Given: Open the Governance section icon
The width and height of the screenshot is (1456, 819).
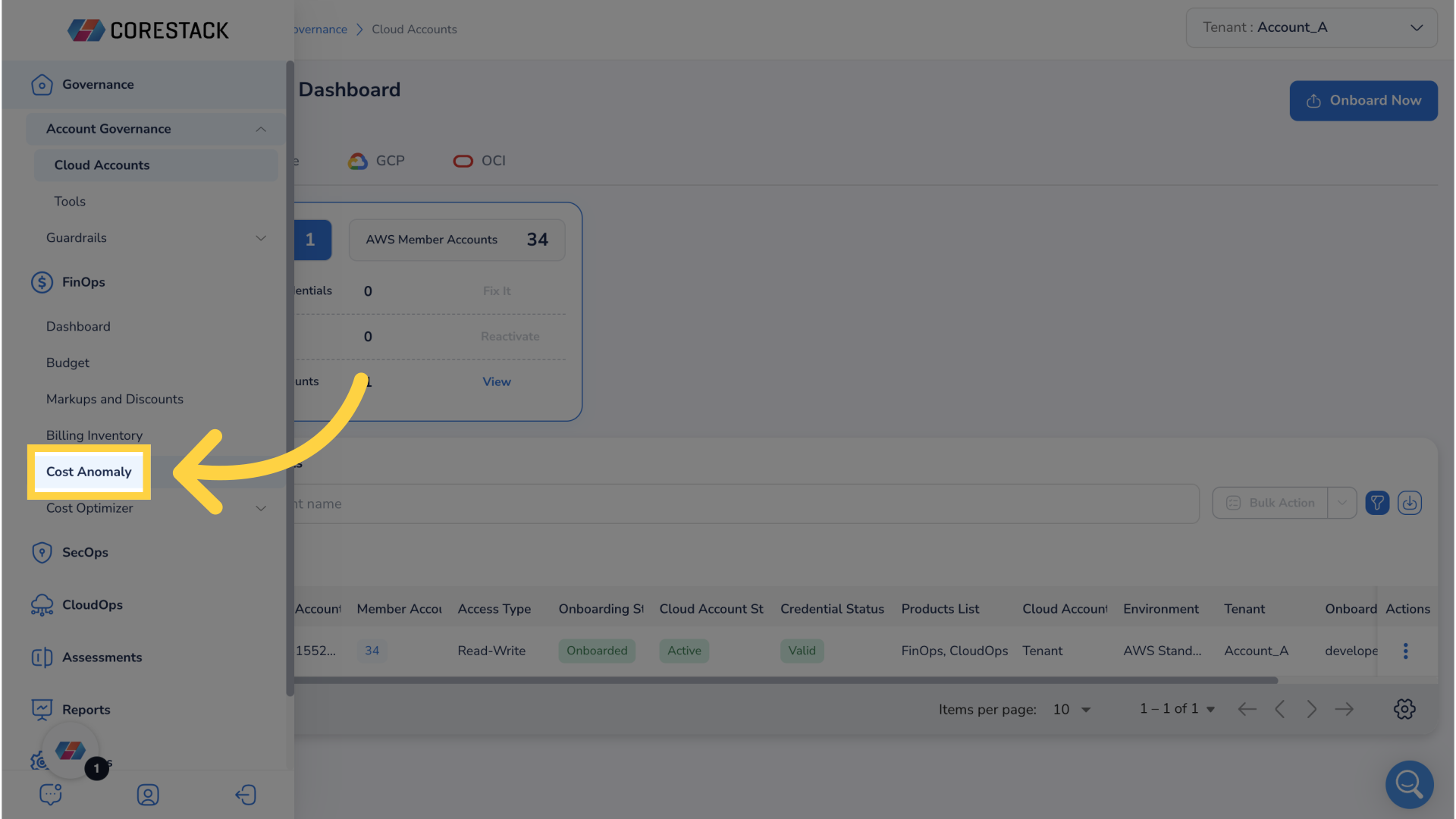Looking at the screenshot, I should click(x=42, y=85).
